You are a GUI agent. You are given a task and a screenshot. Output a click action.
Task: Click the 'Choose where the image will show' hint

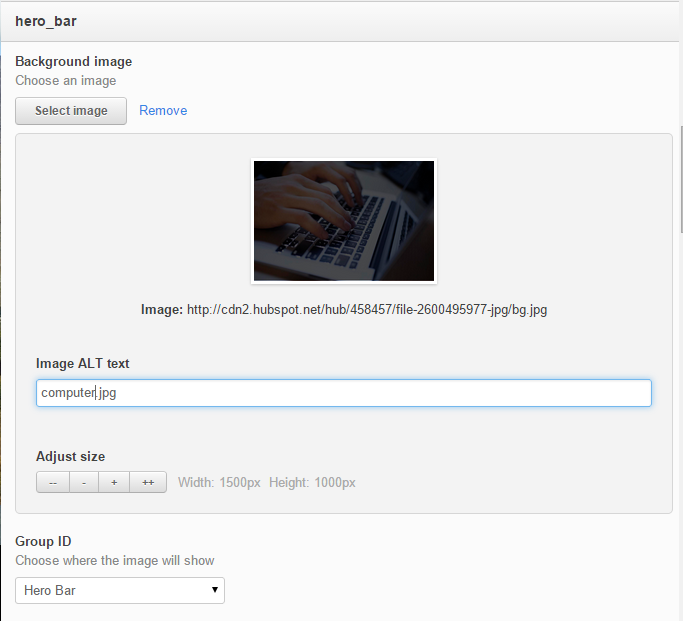(x=115, y=560)
